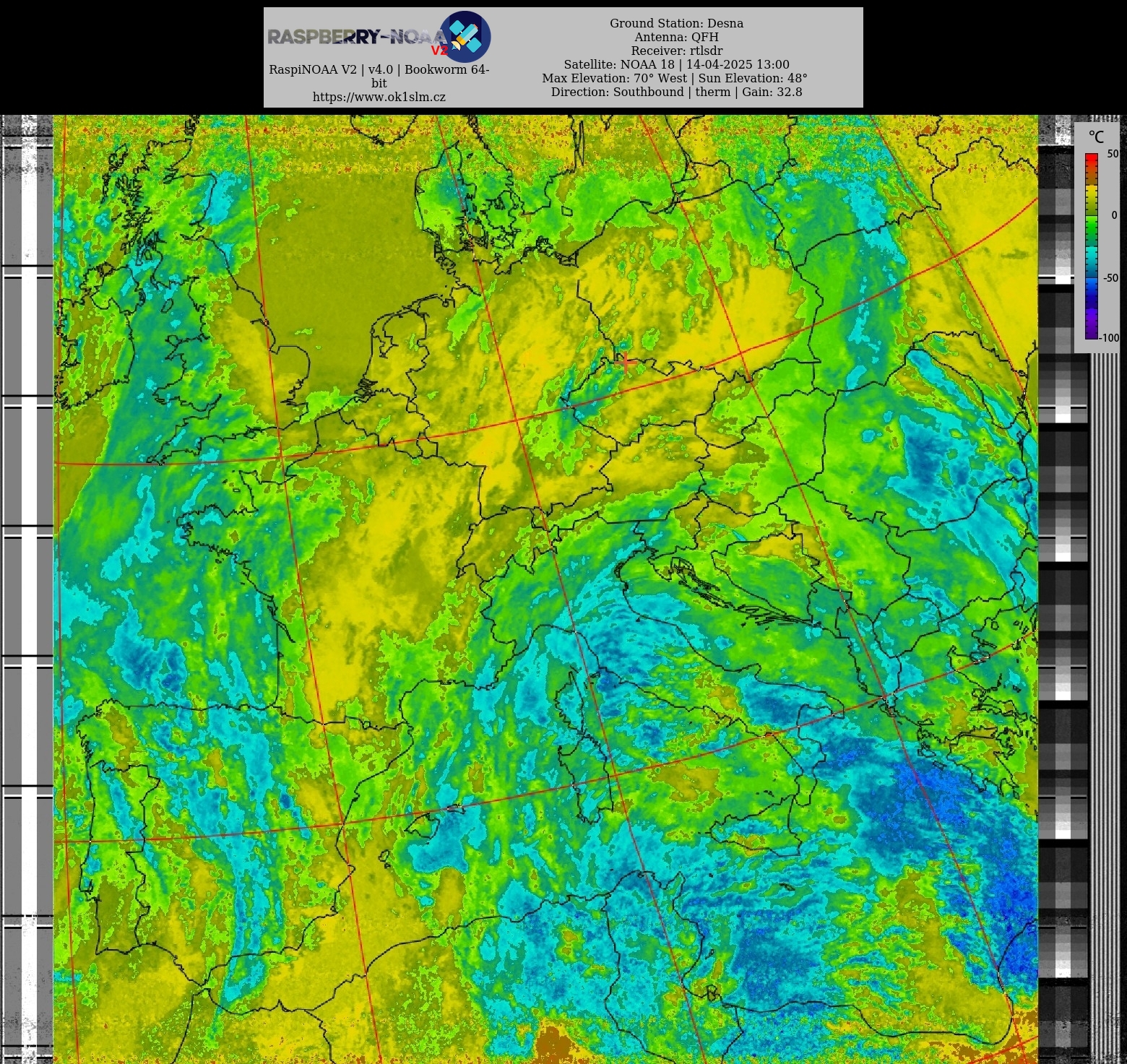Viewport: 1127px width, 1064px height.
Task: Click the -100 value on the temperature legend
Action: [1110, 337]
